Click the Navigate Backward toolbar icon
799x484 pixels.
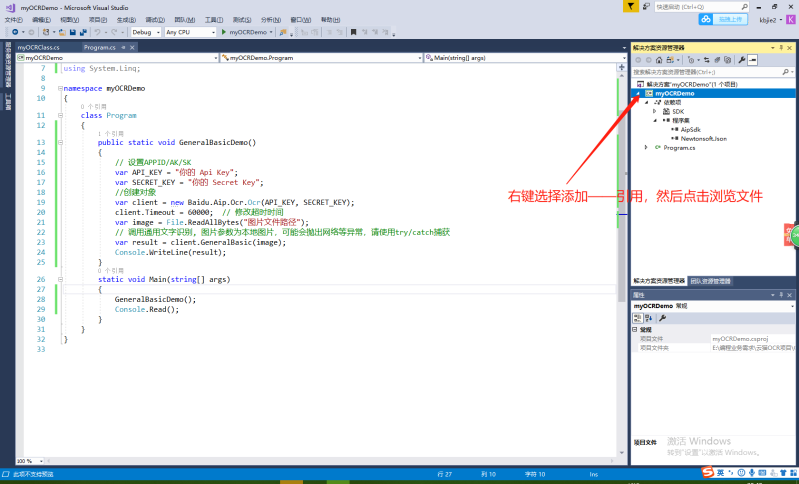tap(15, 32)
